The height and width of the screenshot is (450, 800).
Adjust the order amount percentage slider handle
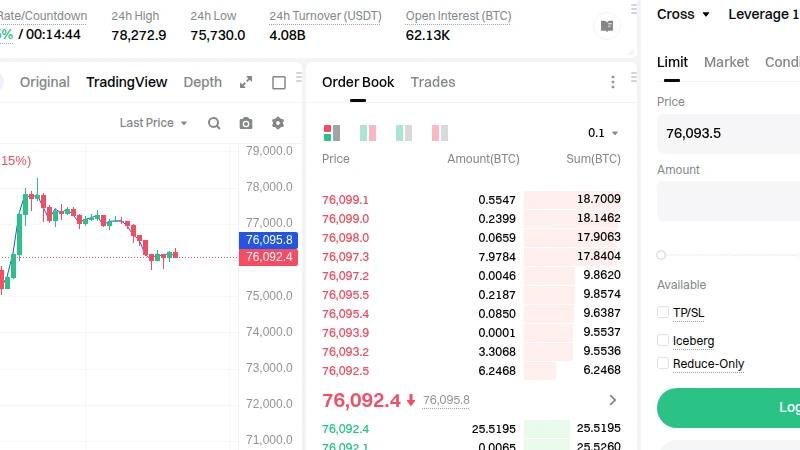coord(661,255)
